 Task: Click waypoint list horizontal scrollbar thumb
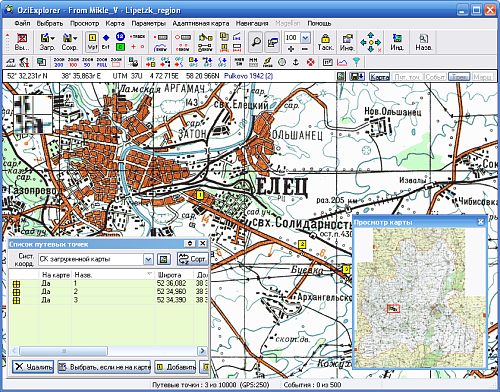(63, 351)
